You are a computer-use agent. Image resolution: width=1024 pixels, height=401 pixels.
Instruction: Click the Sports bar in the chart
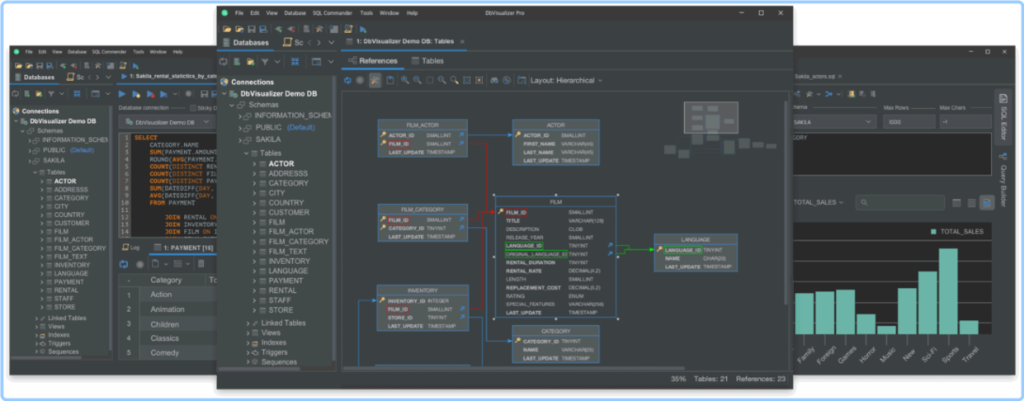tap(948, 291)
